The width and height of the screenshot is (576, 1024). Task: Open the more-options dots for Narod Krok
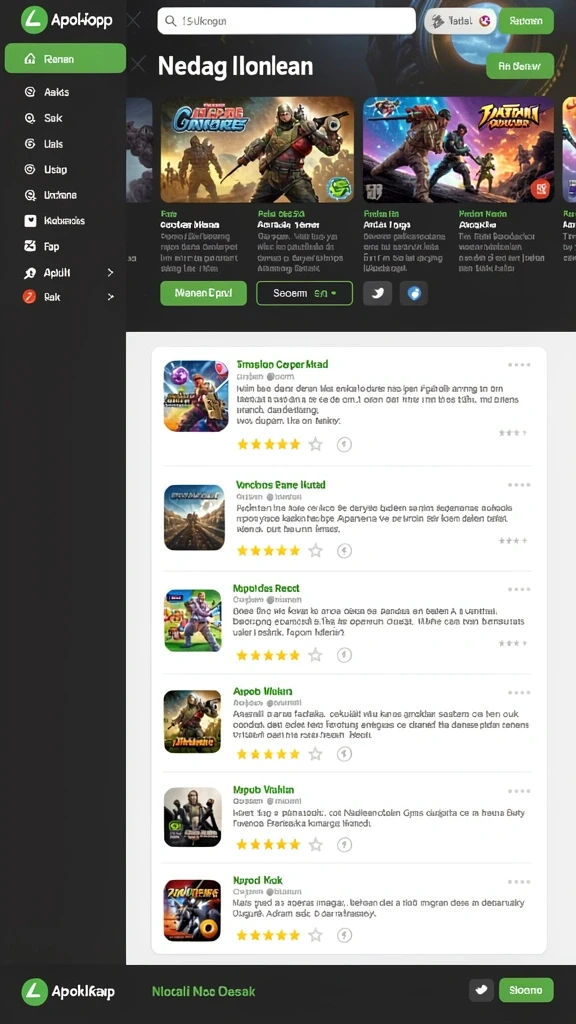519,882
